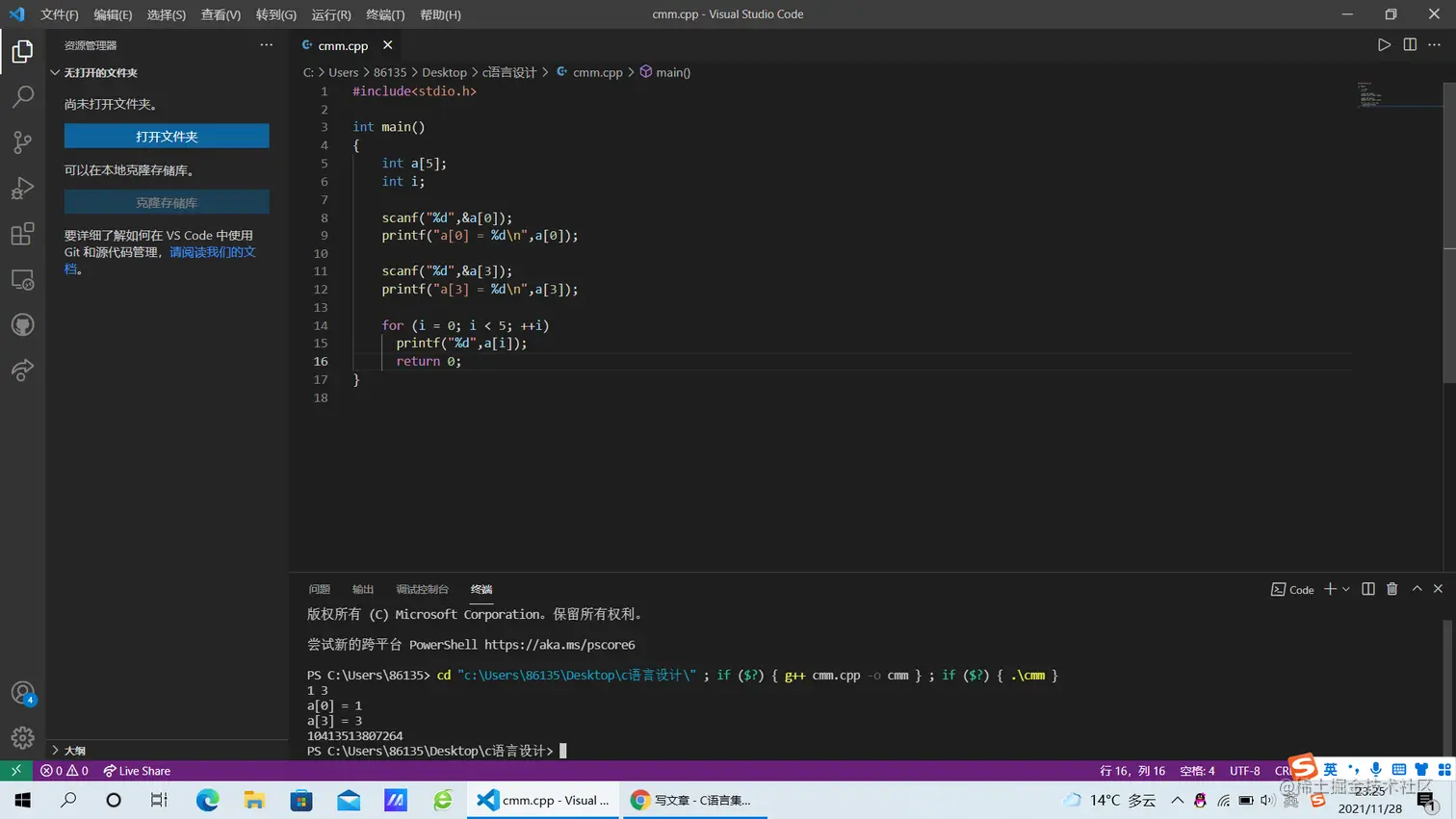Open Source Control view in activity bar
The height and width of the screenshot is (819, 1456).
[x=22, y=142]
